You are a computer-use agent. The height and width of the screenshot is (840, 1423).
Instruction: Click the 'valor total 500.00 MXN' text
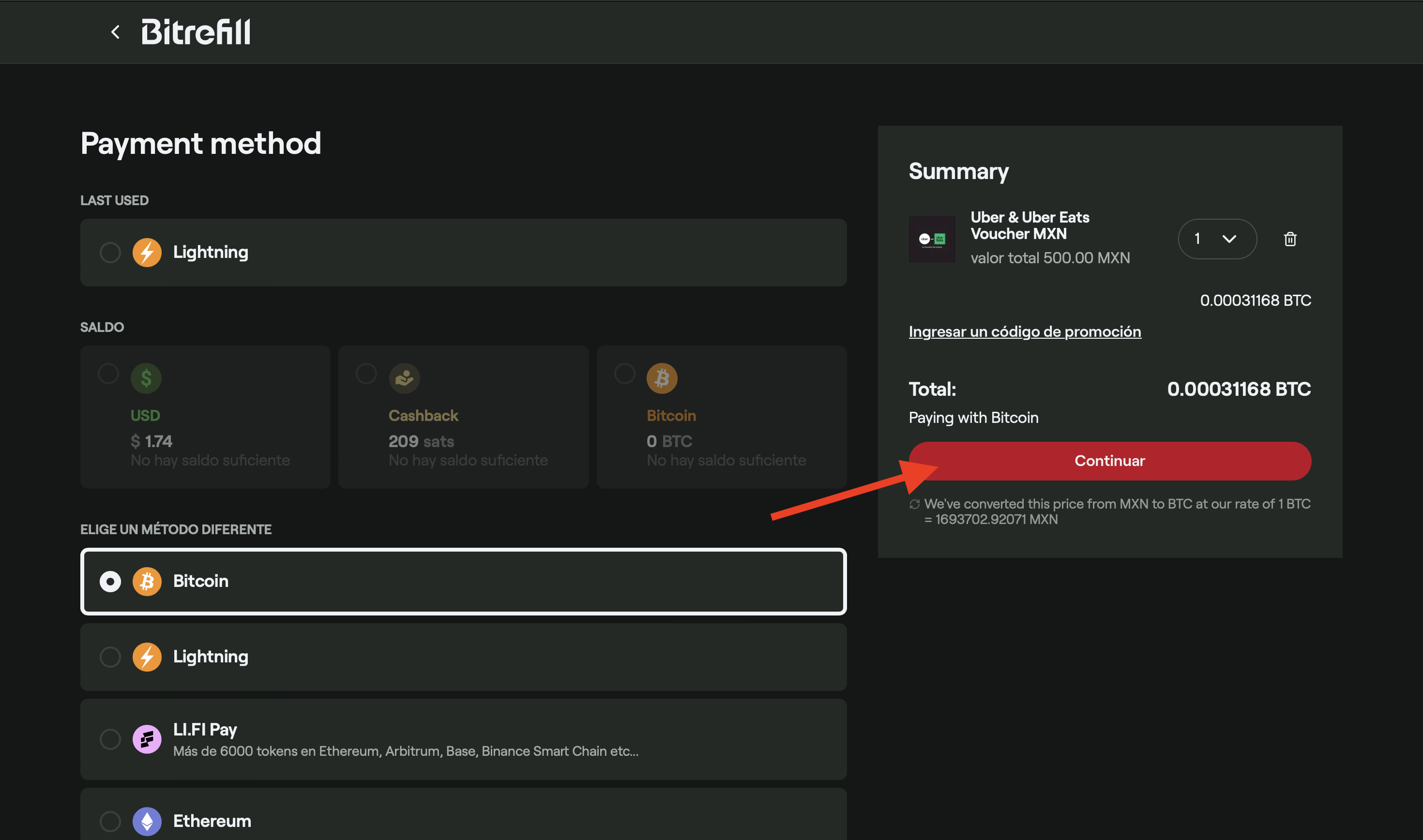pos(1050,258)
